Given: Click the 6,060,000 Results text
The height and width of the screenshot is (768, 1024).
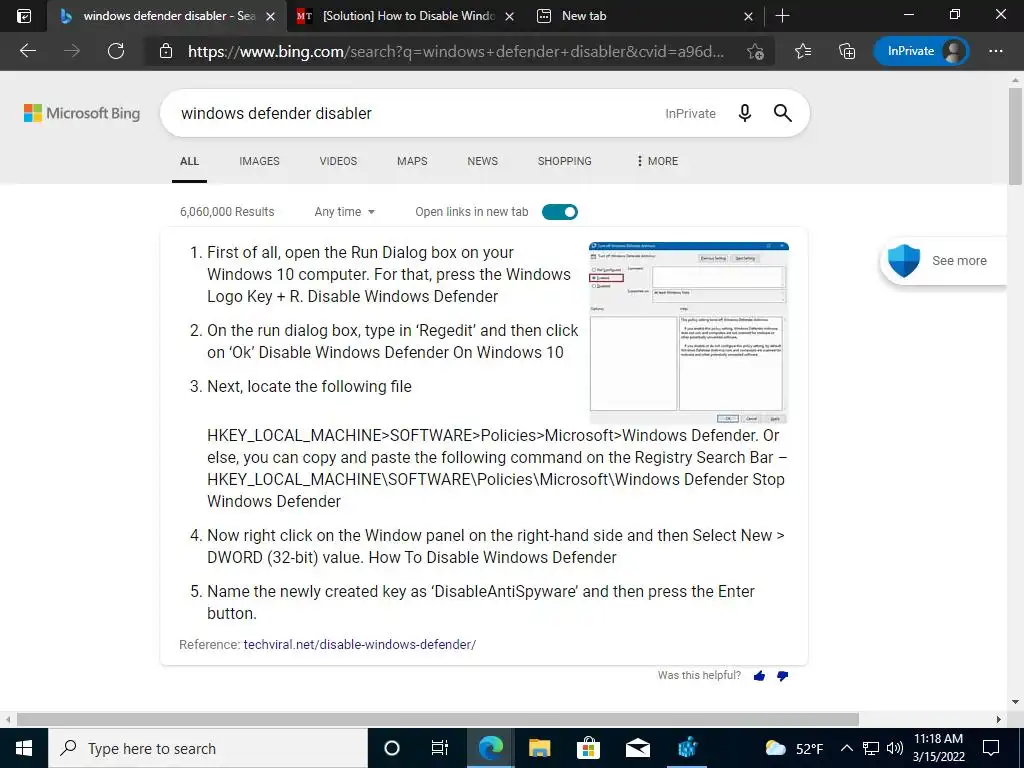Looking at the screenshot, I should (227, 212).
